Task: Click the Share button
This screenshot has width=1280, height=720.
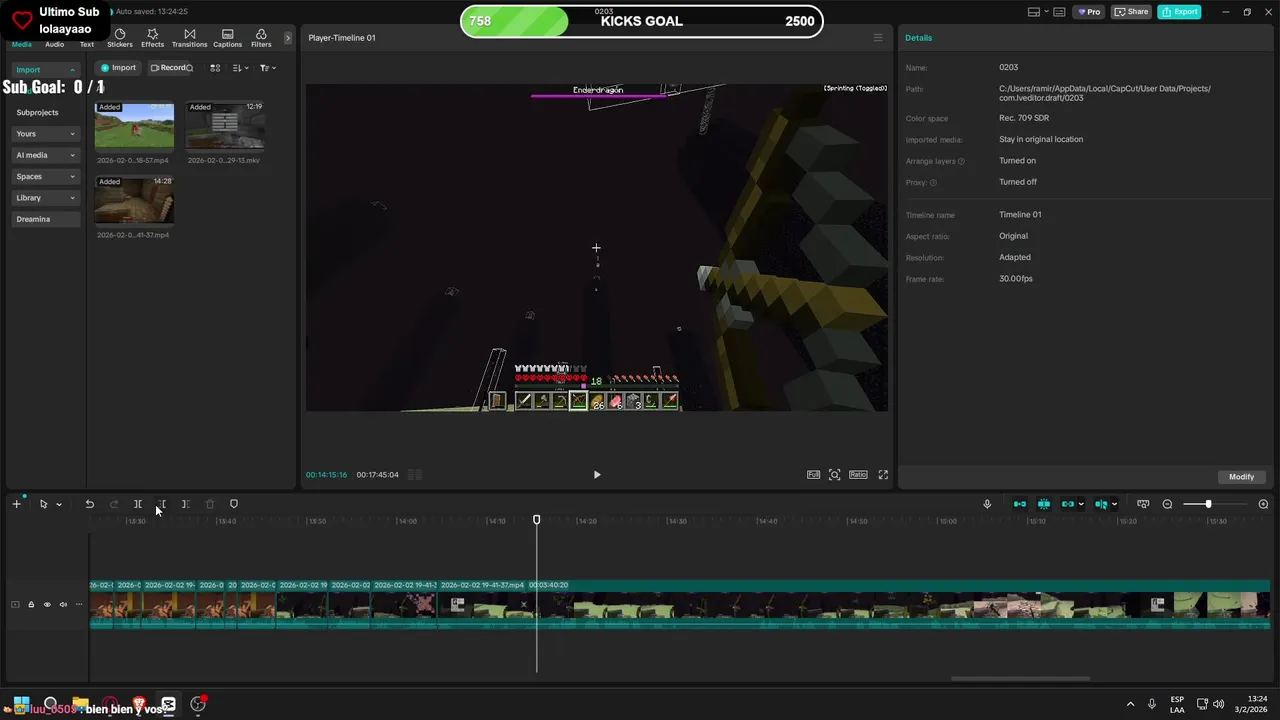Action: [1132, 12]
